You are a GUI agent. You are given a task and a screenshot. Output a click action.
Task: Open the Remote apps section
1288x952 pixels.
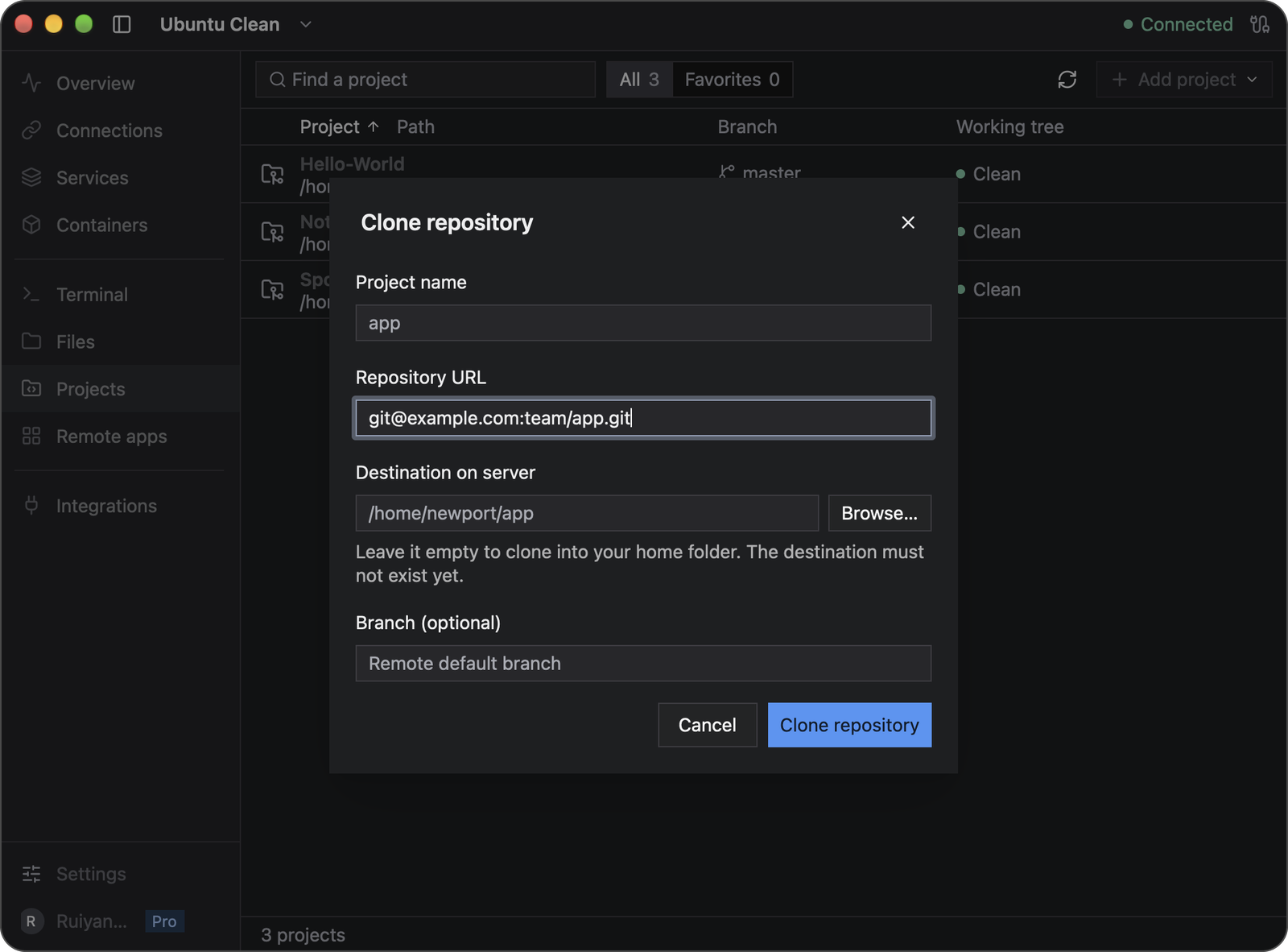click(x=120, y=437)
